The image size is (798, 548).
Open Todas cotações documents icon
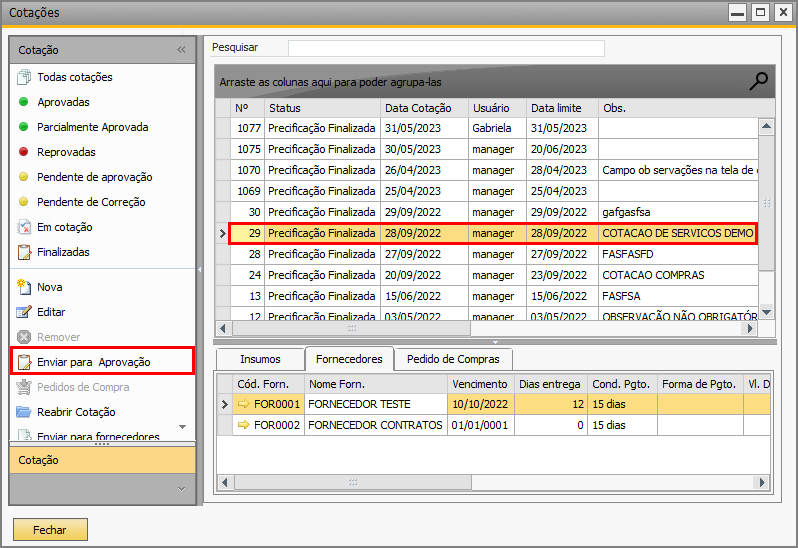(24, 77)
